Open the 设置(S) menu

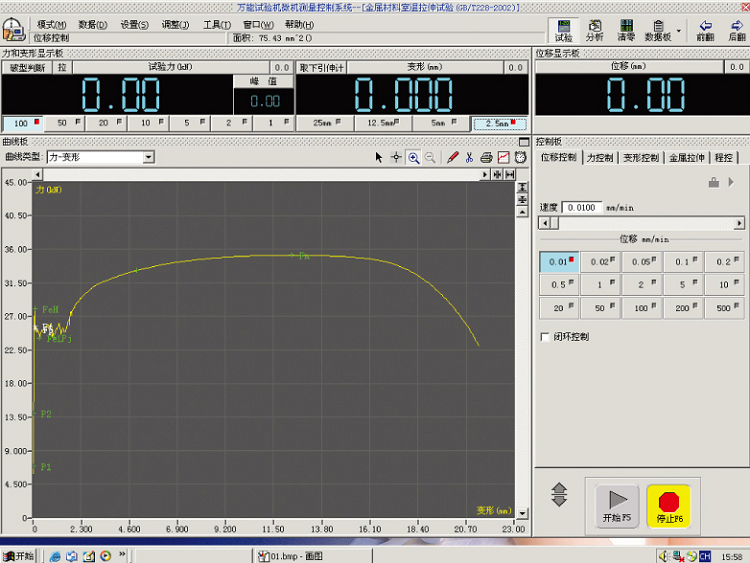click(x=134, y=24)
